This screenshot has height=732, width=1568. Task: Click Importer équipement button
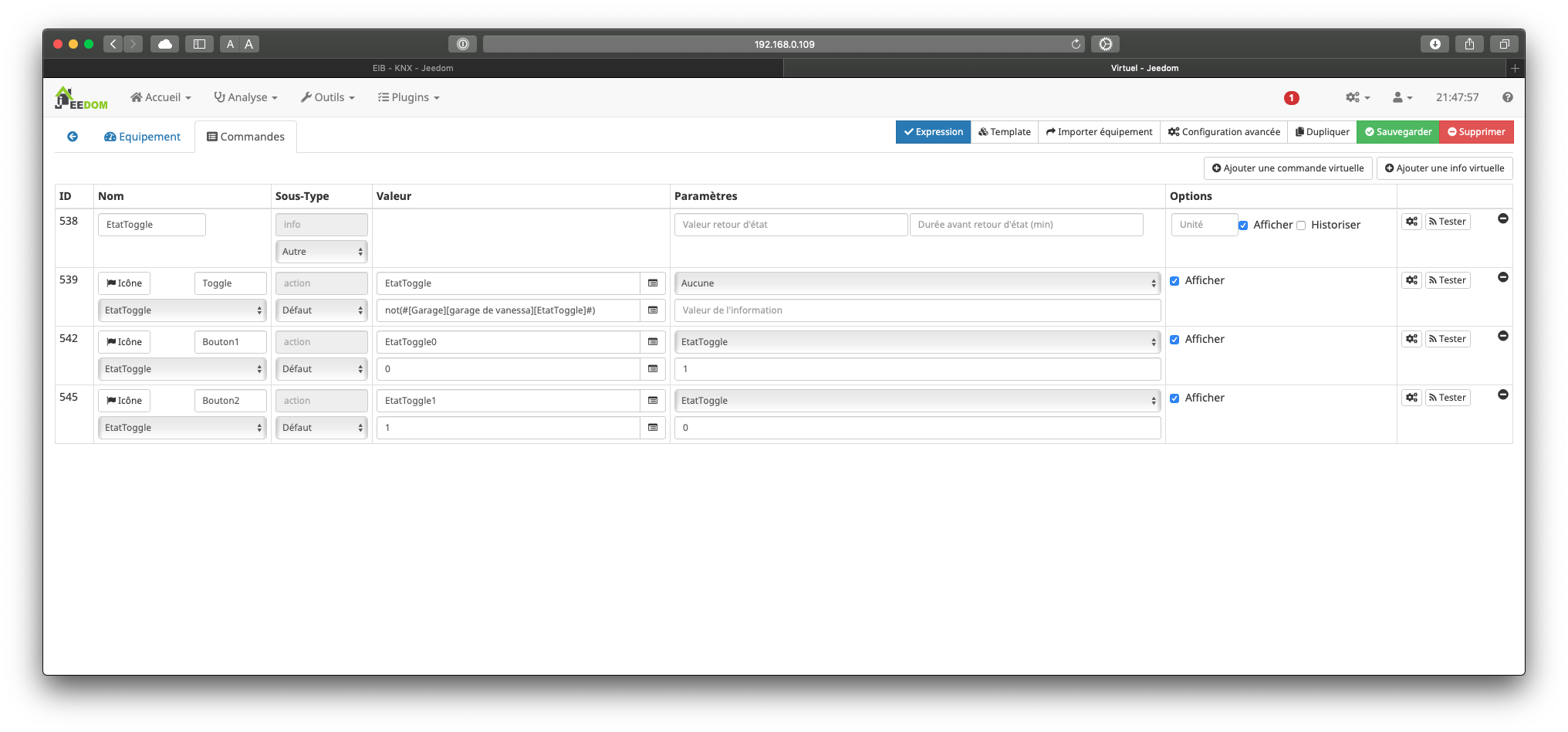click(1099, 132)
